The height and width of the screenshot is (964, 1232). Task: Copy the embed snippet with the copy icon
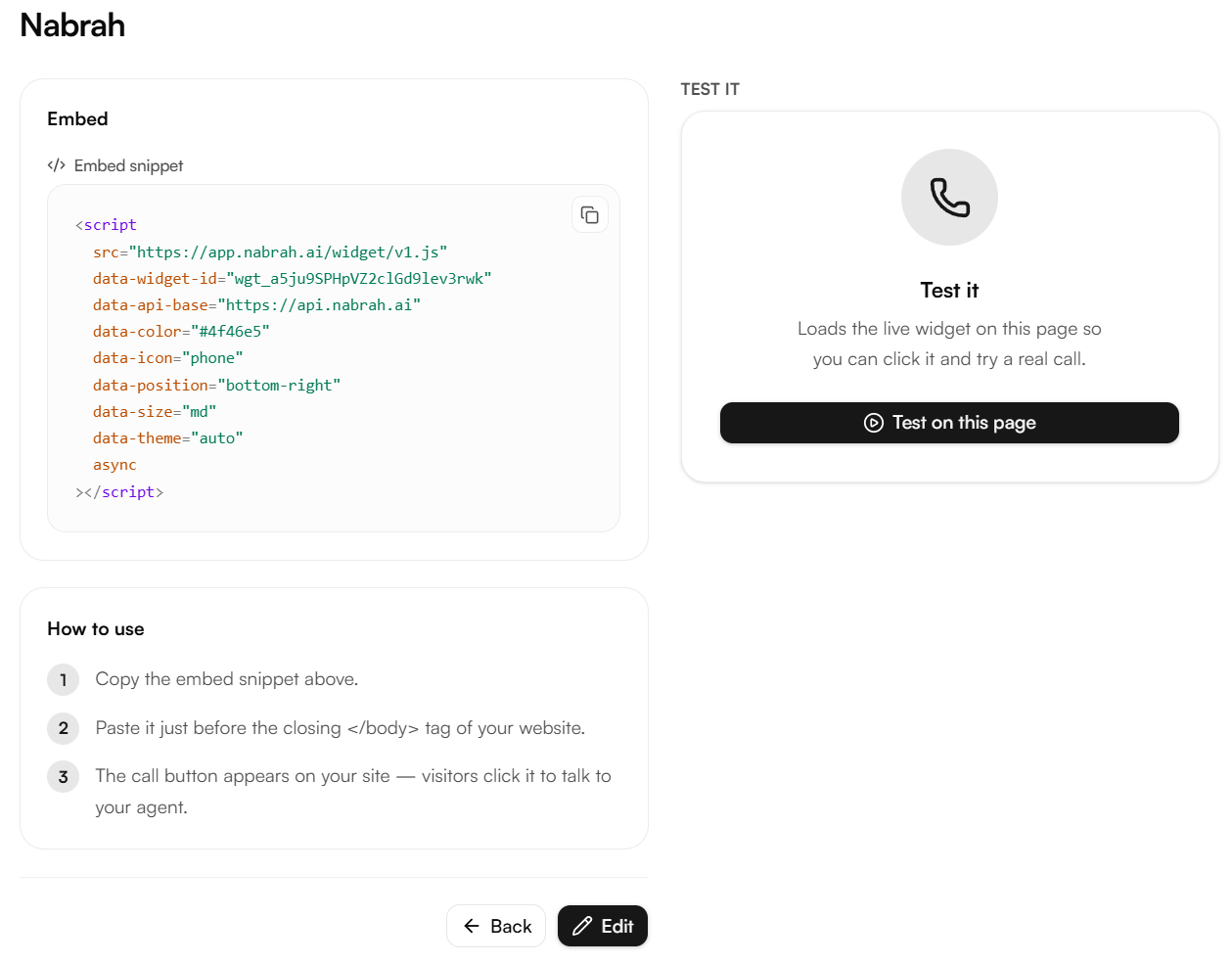pyautogui.click(x=590, y=214)
